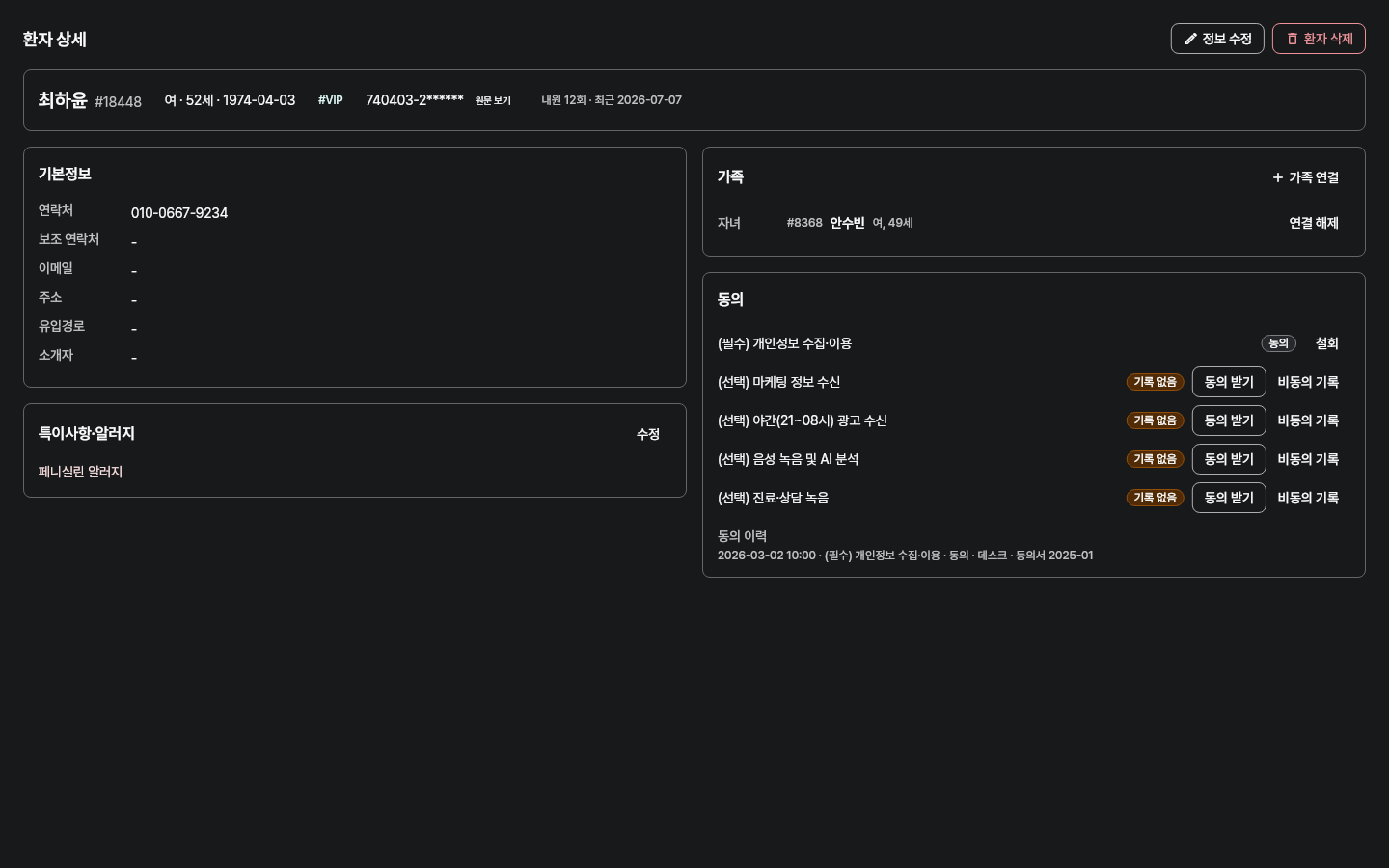Get consent for 진료·상담 녹음
Viewport: 1389px width, 868px height.
[1229, 498]
